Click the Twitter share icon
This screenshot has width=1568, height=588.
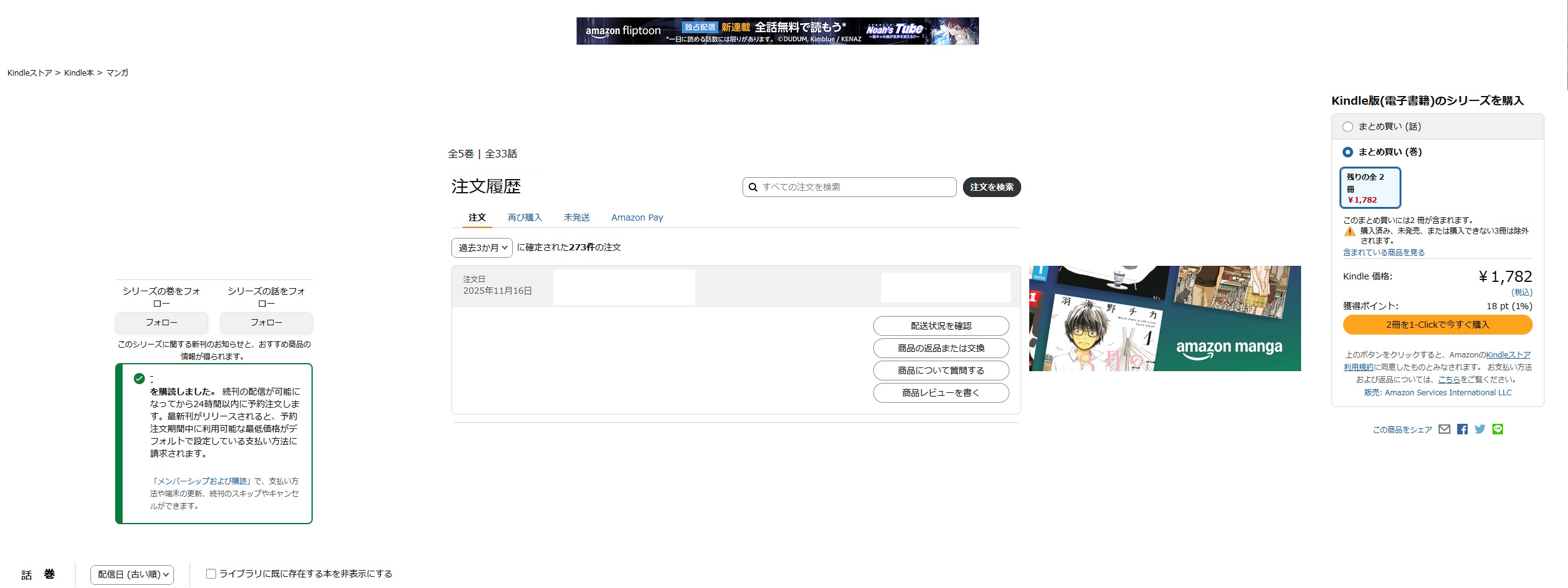[x=1480, y=429]
